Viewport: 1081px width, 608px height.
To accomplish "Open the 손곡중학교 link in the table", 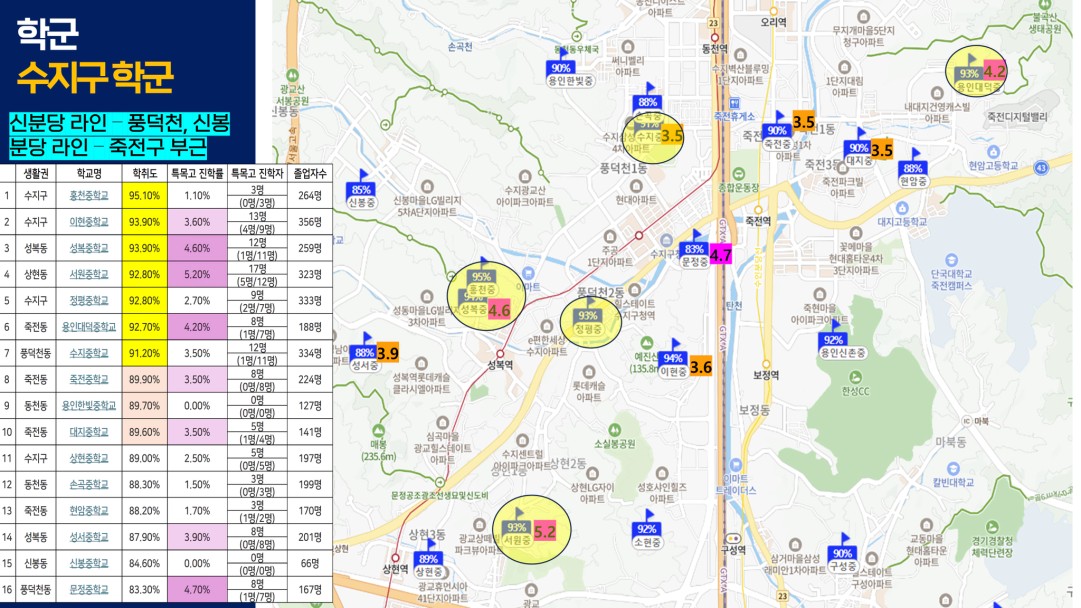I will coord(89,485).
